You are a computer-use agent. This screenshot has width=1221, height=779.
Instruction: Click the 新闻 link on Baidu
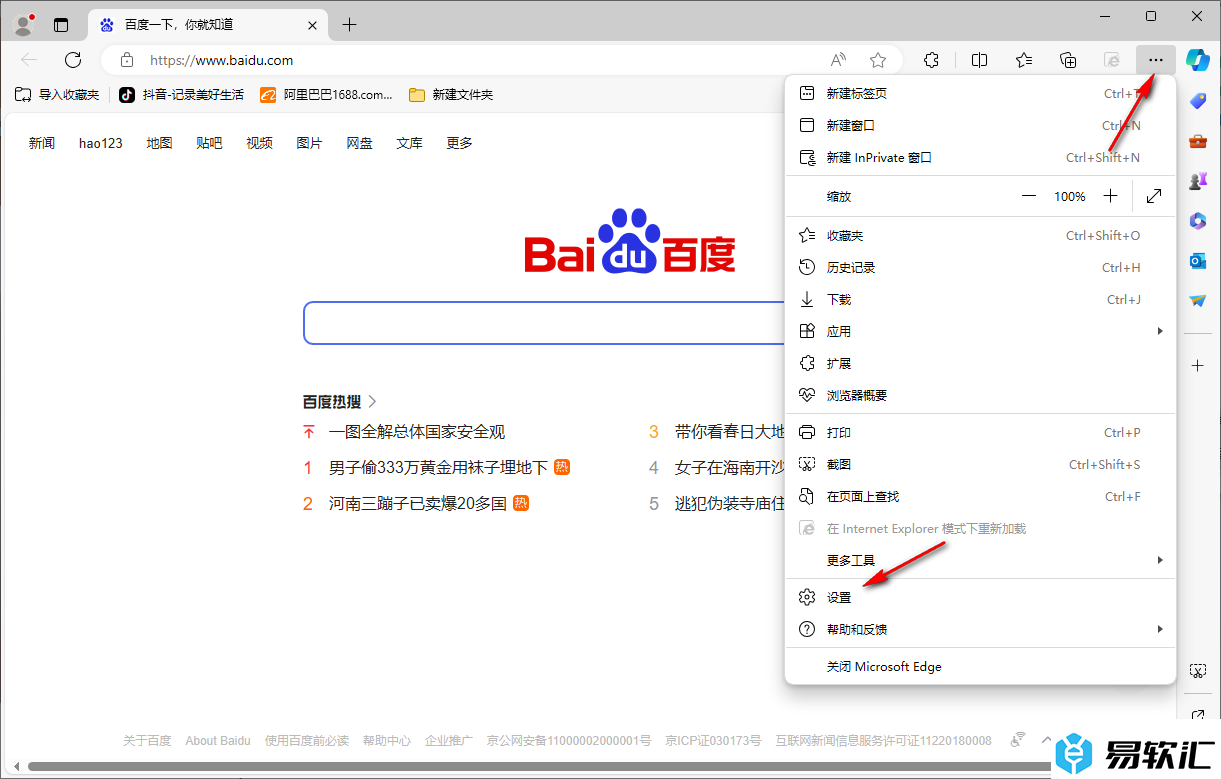(42, 143)
